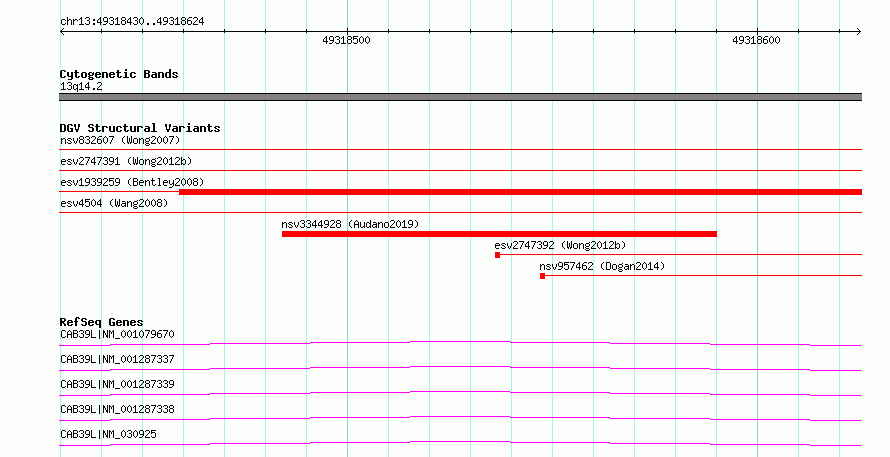Click the thin red line under esv4504
The height and width of the screenshot is (457, 890).
click(x=460, y=212)
